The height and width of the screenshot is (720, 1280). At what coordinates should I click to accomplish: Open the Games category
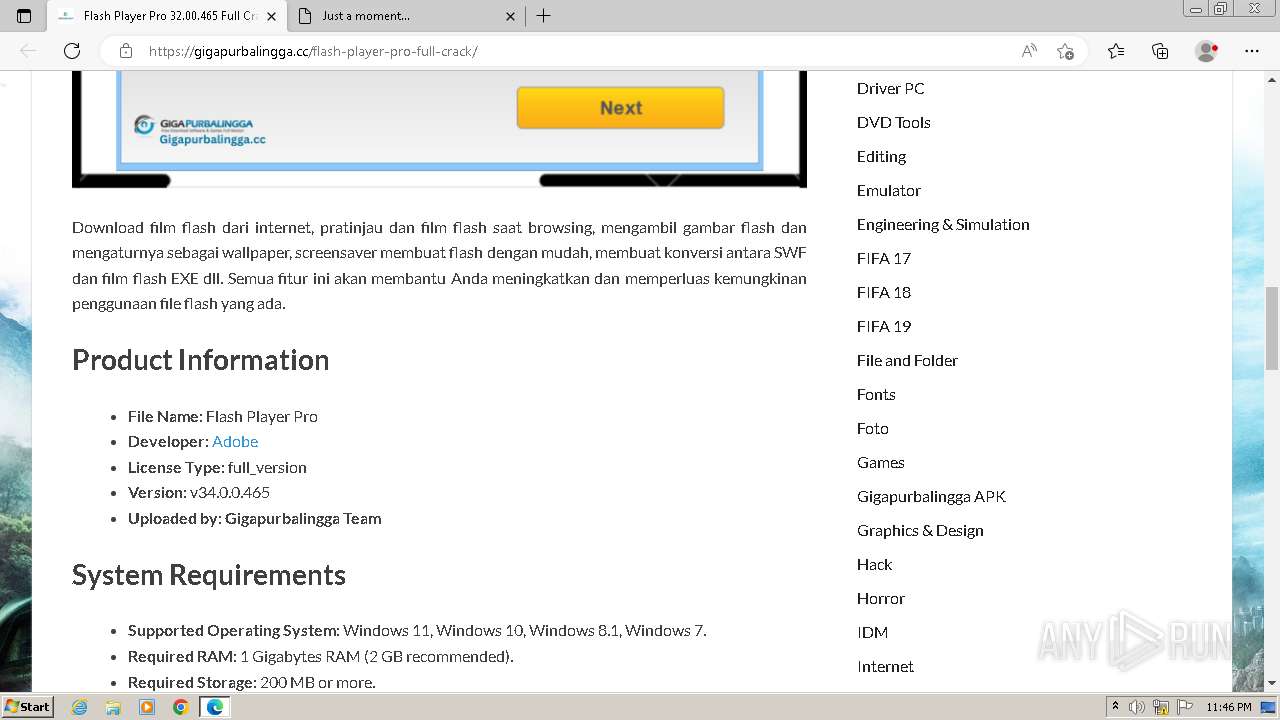880,462
